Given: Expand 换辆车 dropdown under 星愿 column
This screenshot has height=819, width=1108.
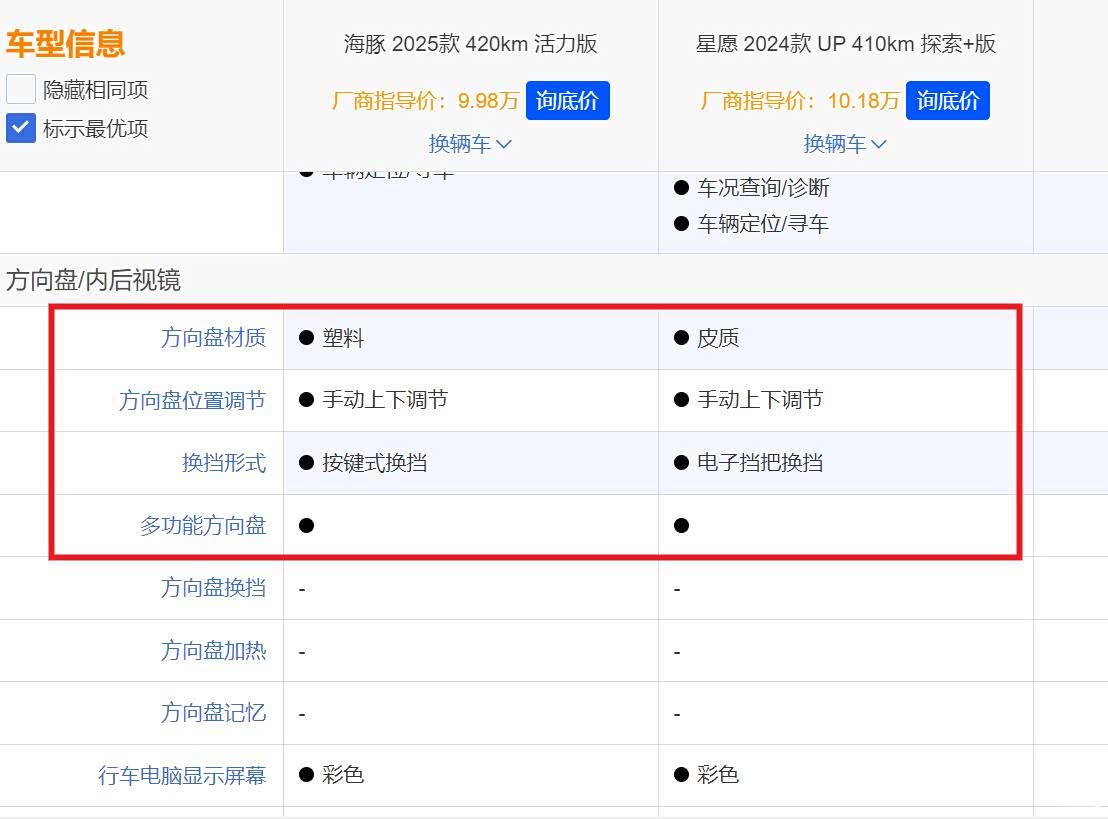Looking at the screenshot, I should coord(845,144).
